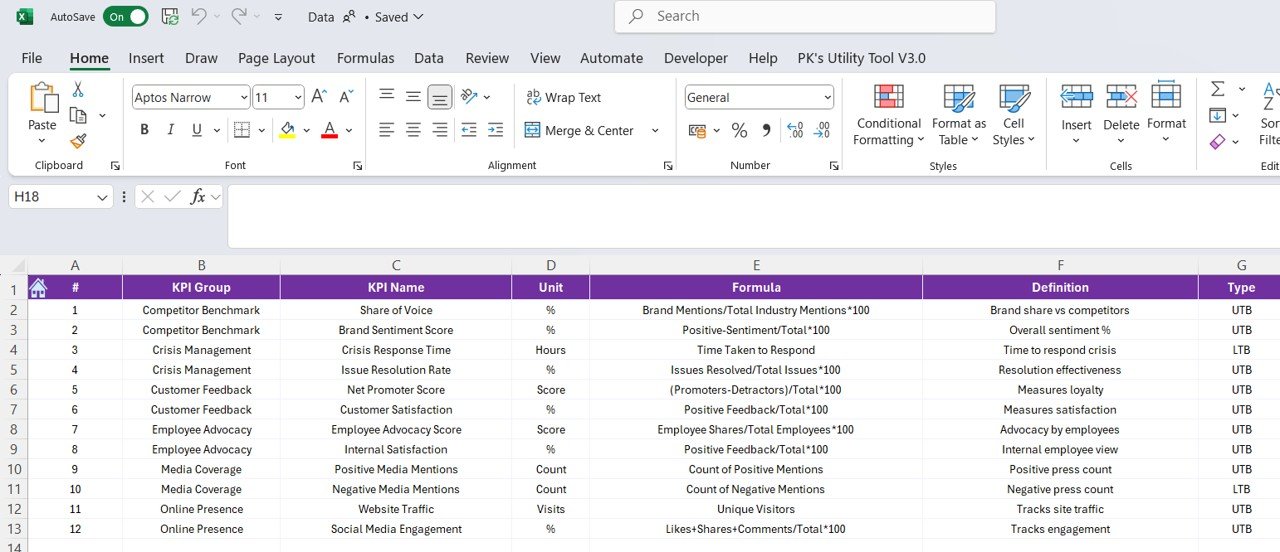This screenshot has height=552, width=1280.
Task: Apply the yellow fill color swatch
Action: [x=288, y=130]
